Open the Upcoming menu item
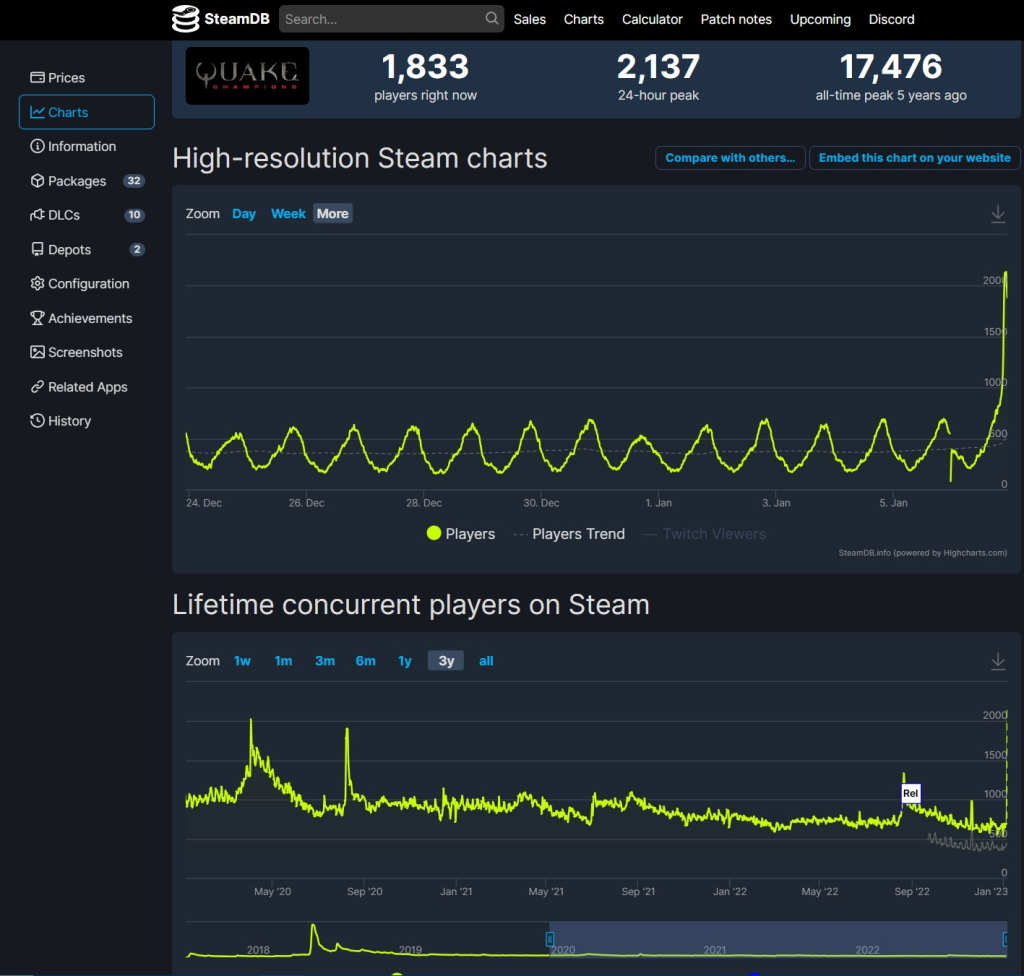 (x=820, y=20)
